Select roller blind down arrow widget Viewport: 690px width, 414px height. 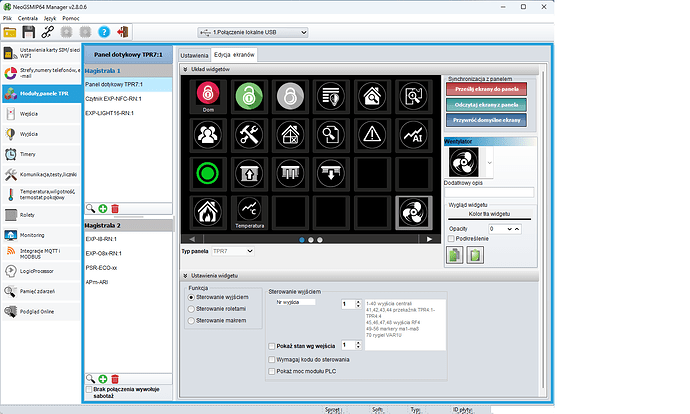pyautogui.click(x=331, y=173)
